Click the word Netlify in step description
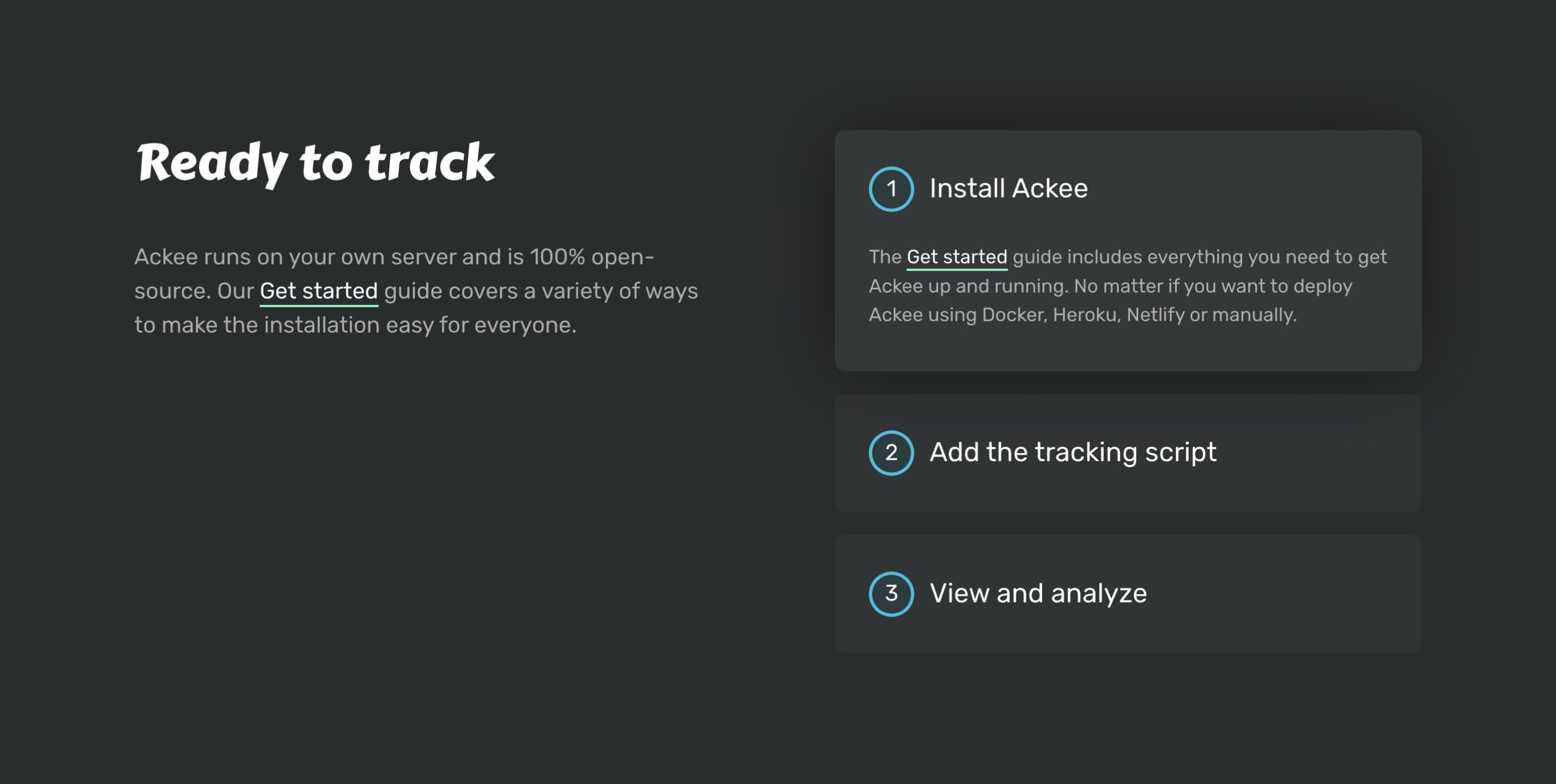1556x784 pixels. click(1155, 315)
